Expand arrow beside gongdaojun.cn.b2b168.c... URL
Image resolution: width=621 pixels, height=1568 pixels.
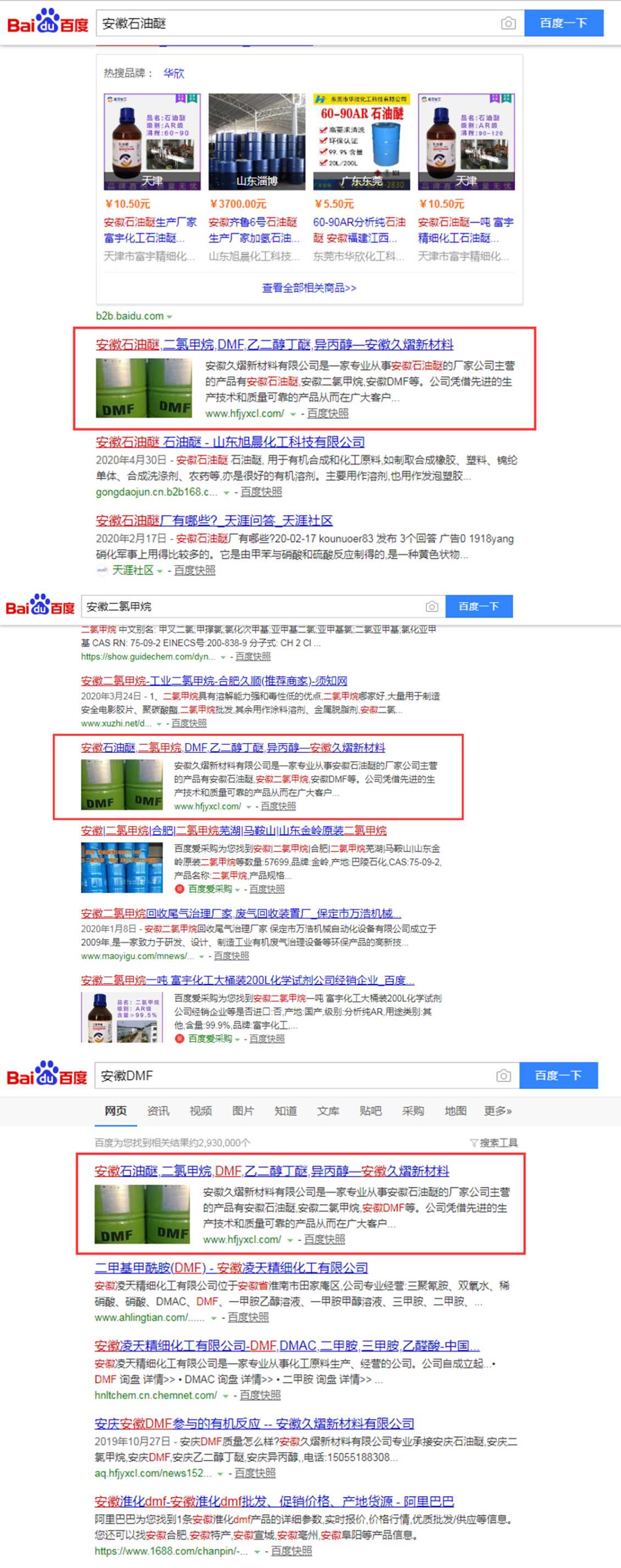[226, 493]
